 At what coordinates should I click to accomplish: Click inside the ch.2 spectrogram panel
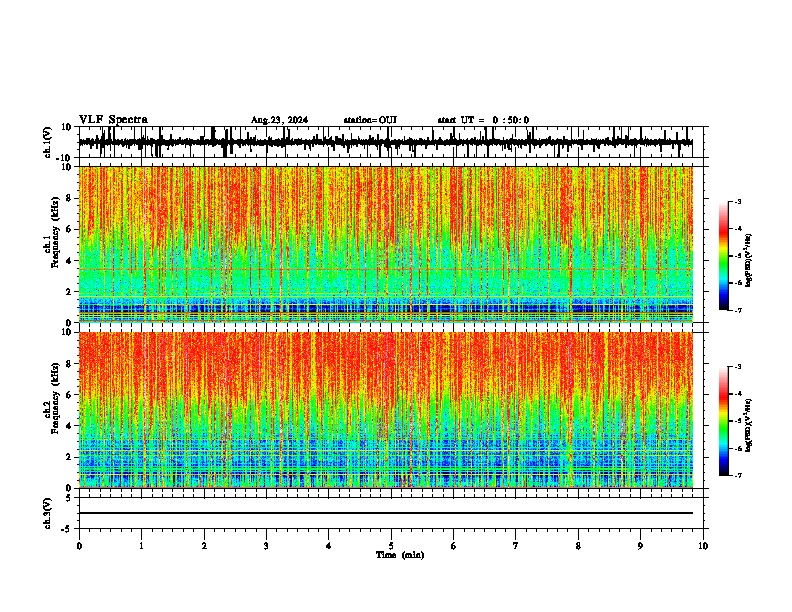point(386,410)
